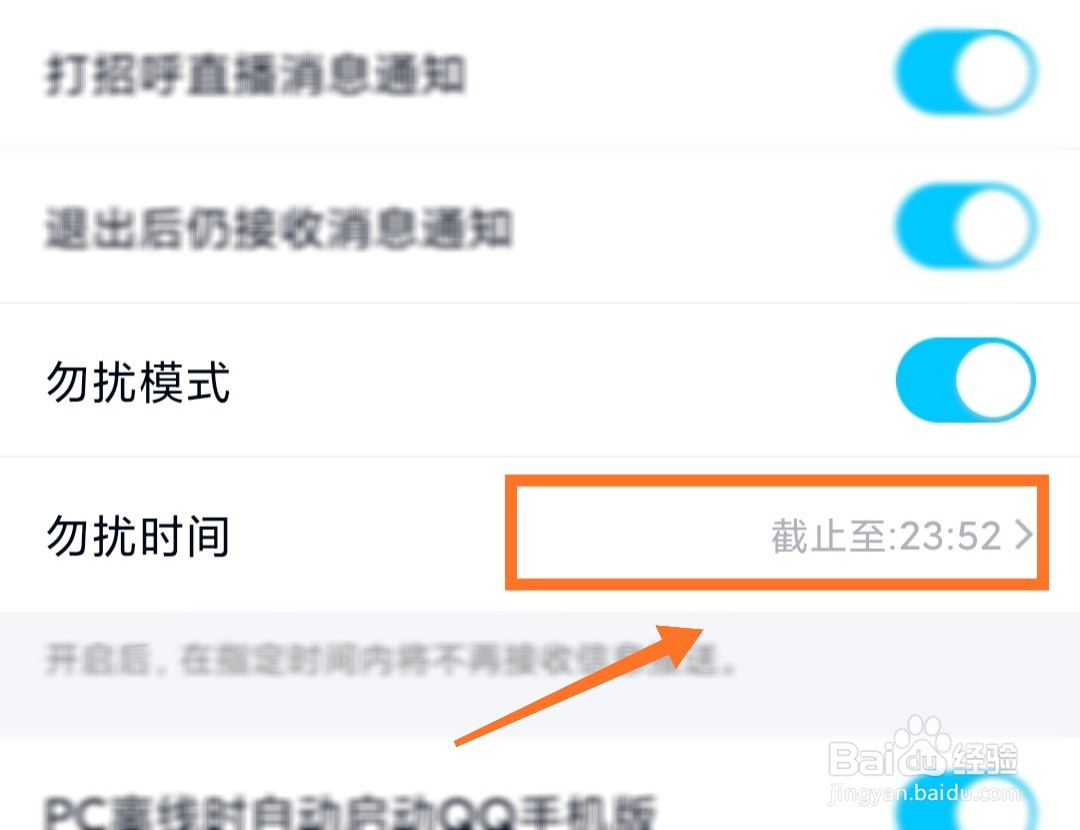
Task: Click the chevron arrow beside 23:52
Action: pyautogui.click(x=1024, y=535)
